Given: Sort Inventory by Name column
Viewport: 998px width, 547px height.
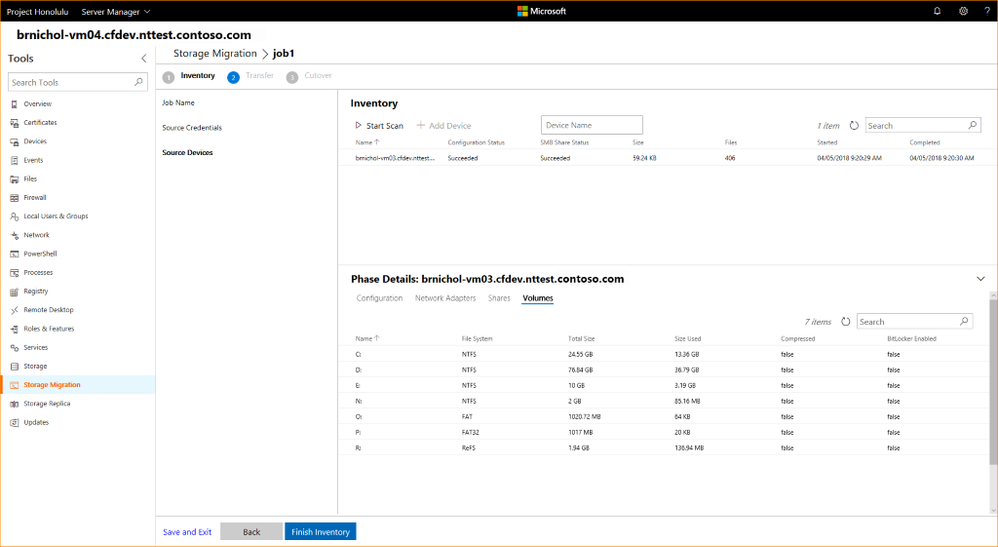Looking at the screenshot, I should tap(367, 143).
